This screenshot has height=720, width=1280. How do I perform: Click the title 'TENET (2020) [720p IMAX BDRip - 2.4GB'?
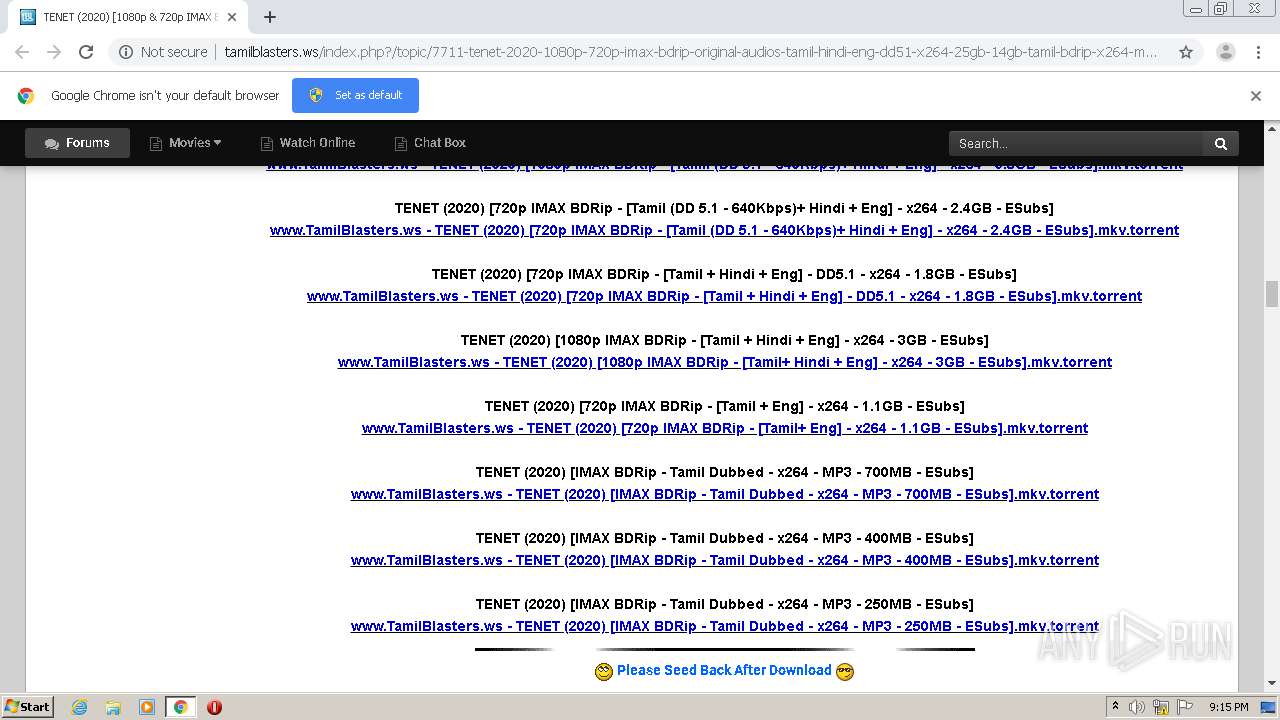pyautogui.click(x=724, y=208)
